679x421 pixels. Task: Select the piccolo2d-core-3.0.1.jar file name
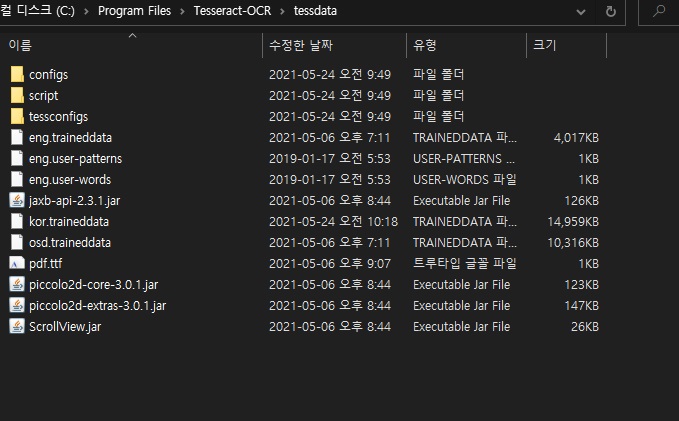94,285
